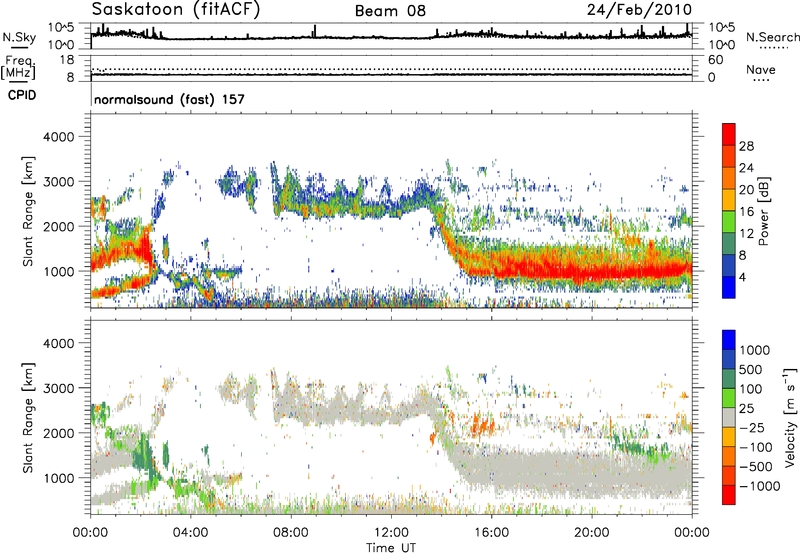Click the 20:00 time tick label
Screen dimensions: 800x554
pos(592,533)
